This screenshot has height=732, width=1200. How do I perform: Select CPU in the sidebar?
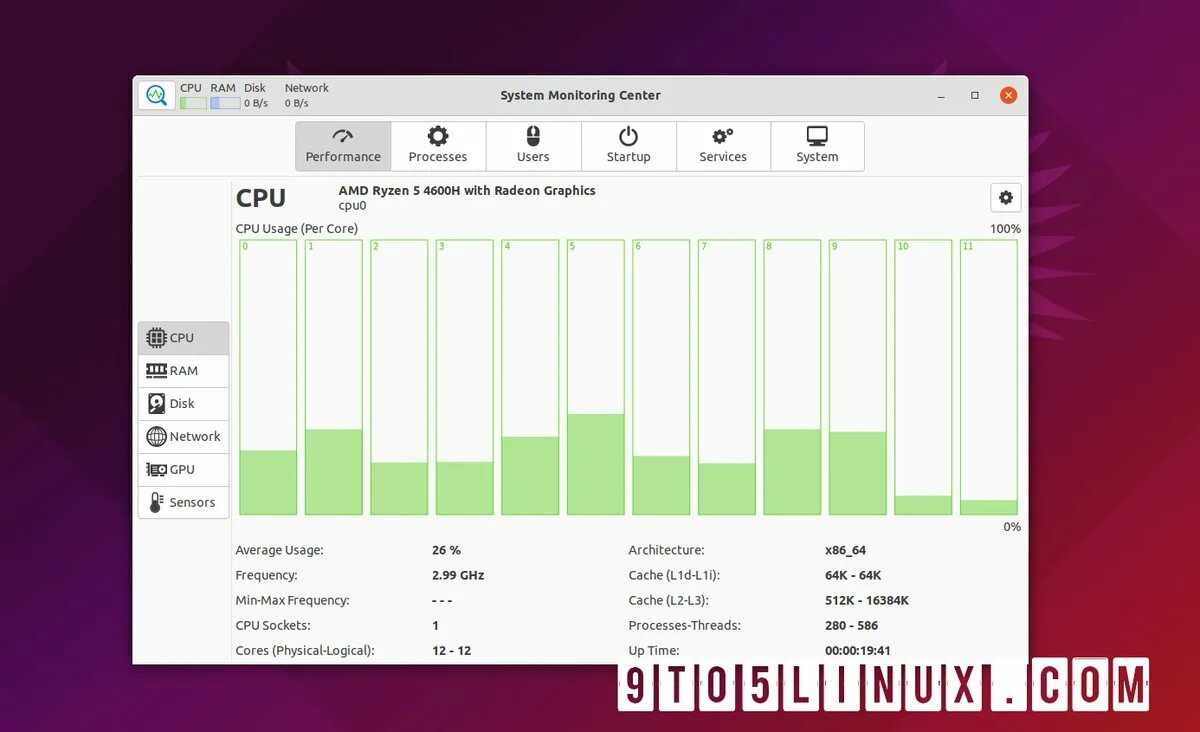coord(183,338)
